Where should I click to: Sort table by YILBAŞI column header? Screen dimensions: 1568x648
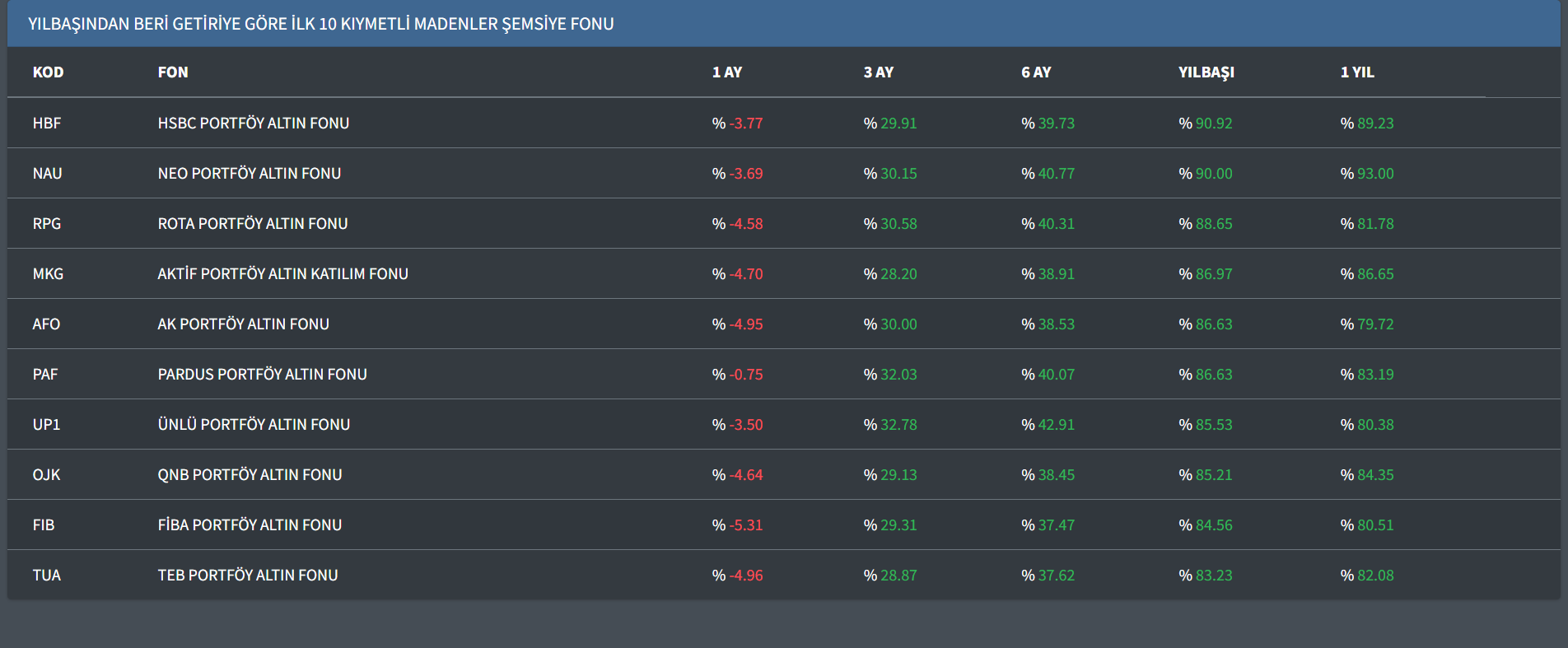(1206, 72)
